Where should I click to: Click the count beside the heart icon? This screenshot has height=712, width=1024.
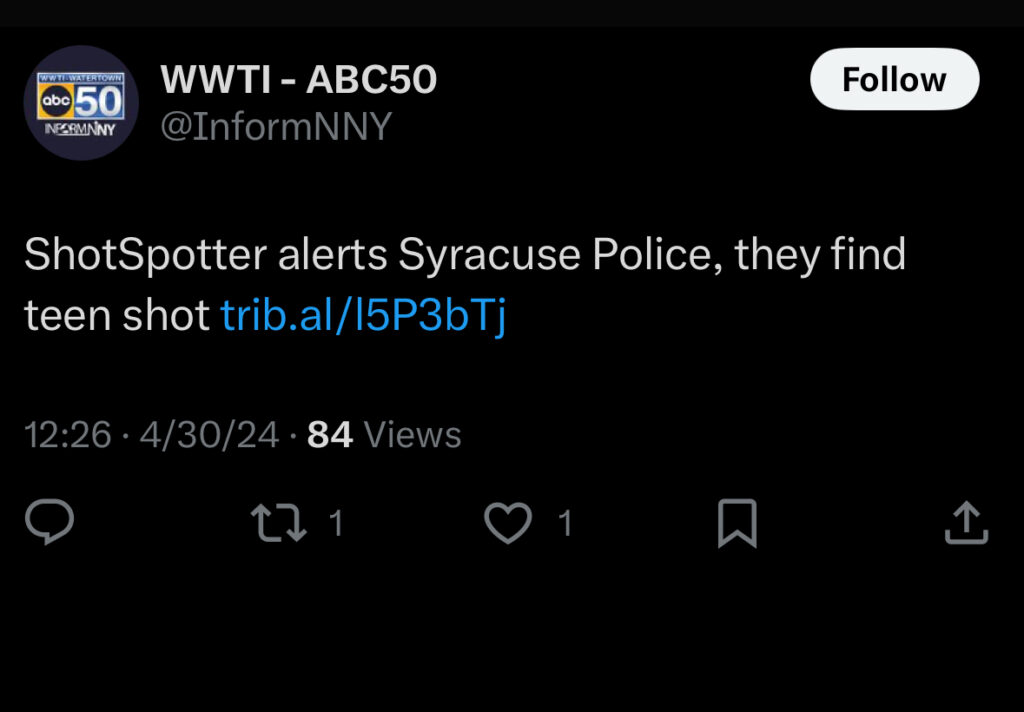565,523
